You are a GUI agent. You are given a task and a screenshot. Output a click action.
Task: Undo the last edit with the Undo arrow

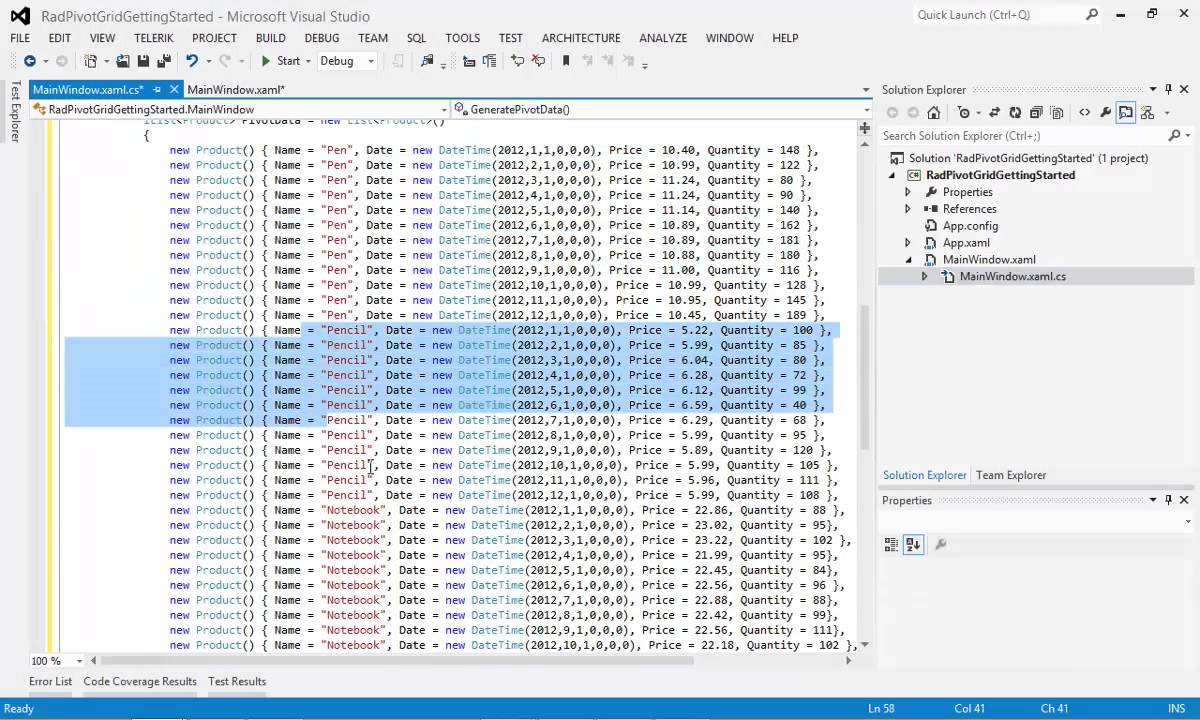(191, 61)
